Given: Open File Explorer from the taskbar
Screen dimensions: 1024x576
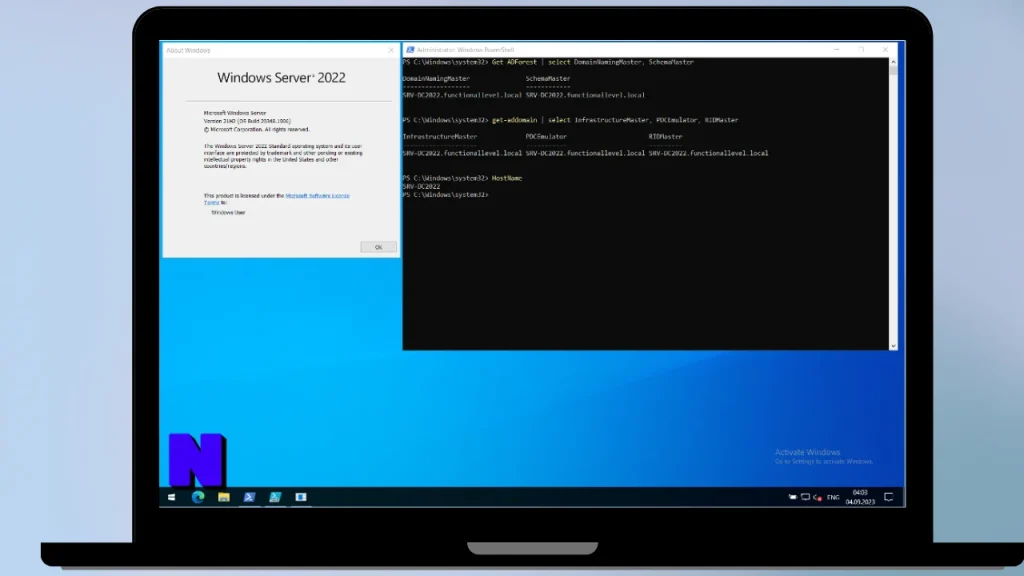Looking at the screenshot, I should click(223, 497).
